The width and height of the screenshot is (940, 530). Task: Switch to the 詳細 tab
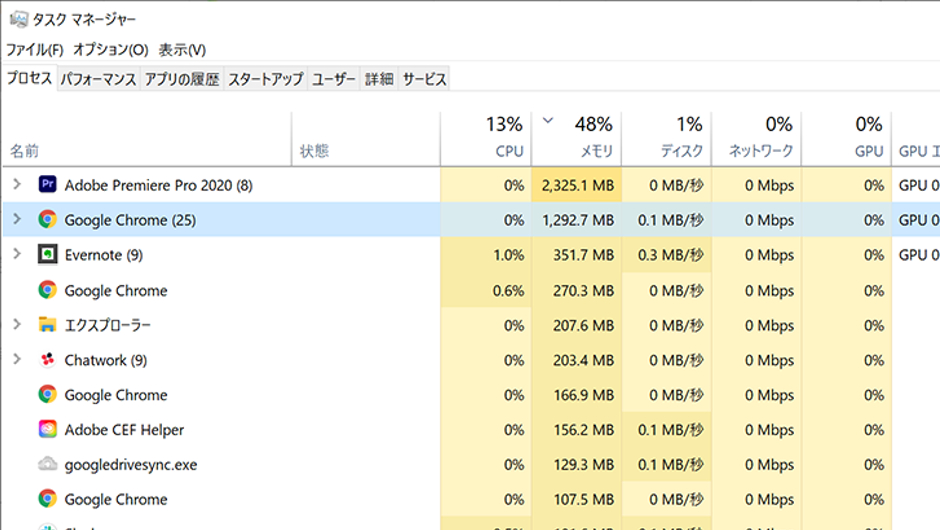tap(379, 79)
